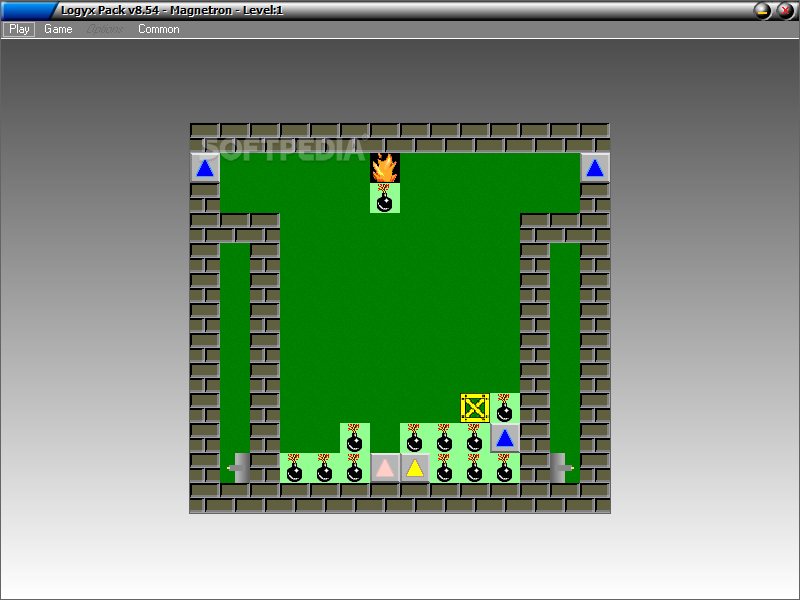Click the bottom-row bomb under the blue triangle
Image resolution: width=800 pixels, height=600 pixels.
505,468
